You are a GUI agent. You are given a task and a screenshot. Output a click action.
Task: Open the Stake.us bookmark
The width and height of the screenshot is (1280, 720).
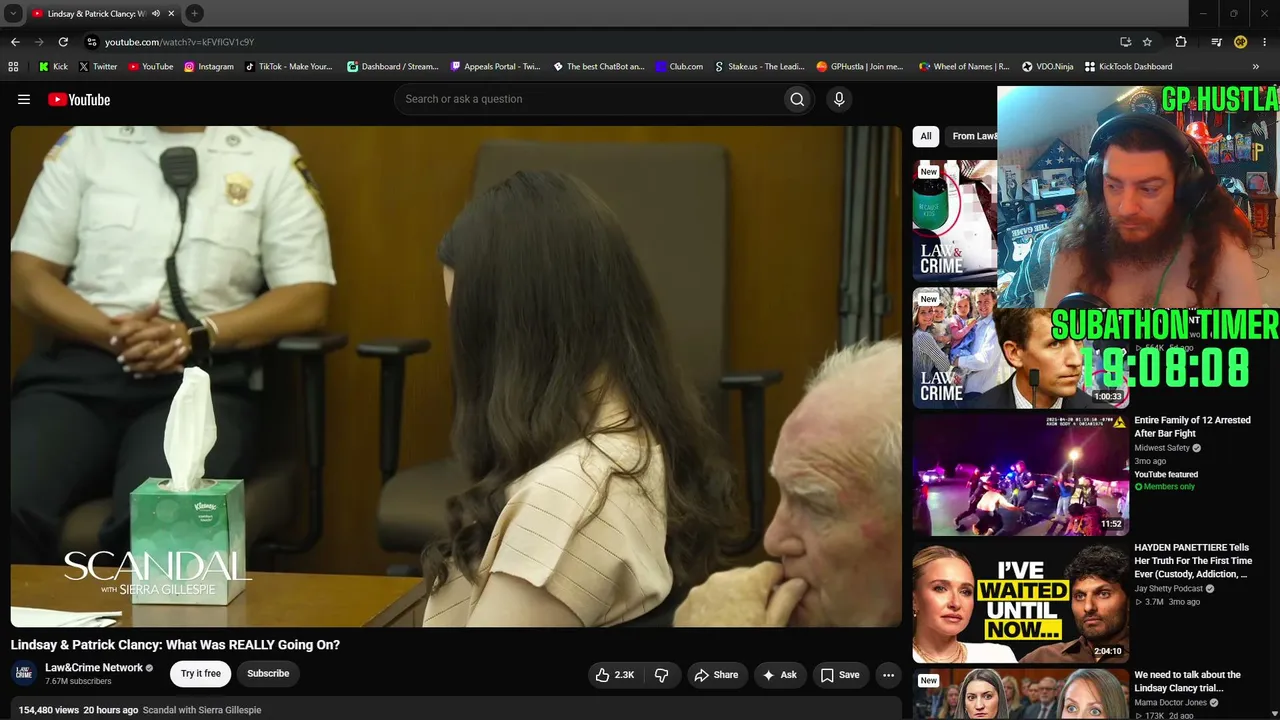(x=760, y=67)
